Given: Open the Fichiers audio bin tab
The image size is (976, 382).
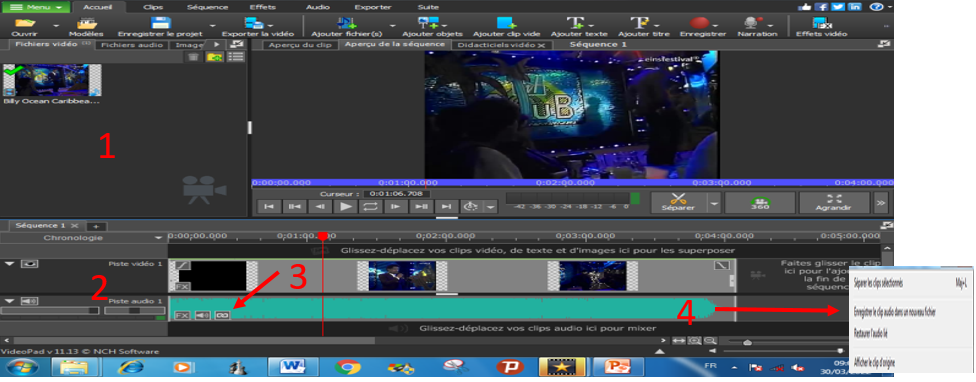Looking at the screenshot, I should pyautogui.click(x=132, y=45).
